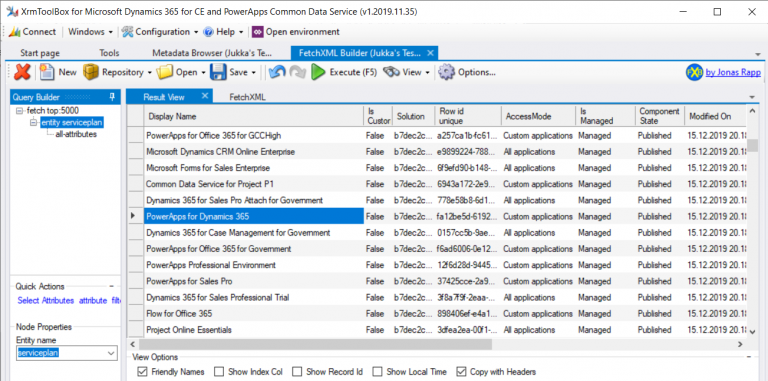Collapse the fetch top:5000 tree node
This screenshot has height=381, width=768.
point(20,111)
